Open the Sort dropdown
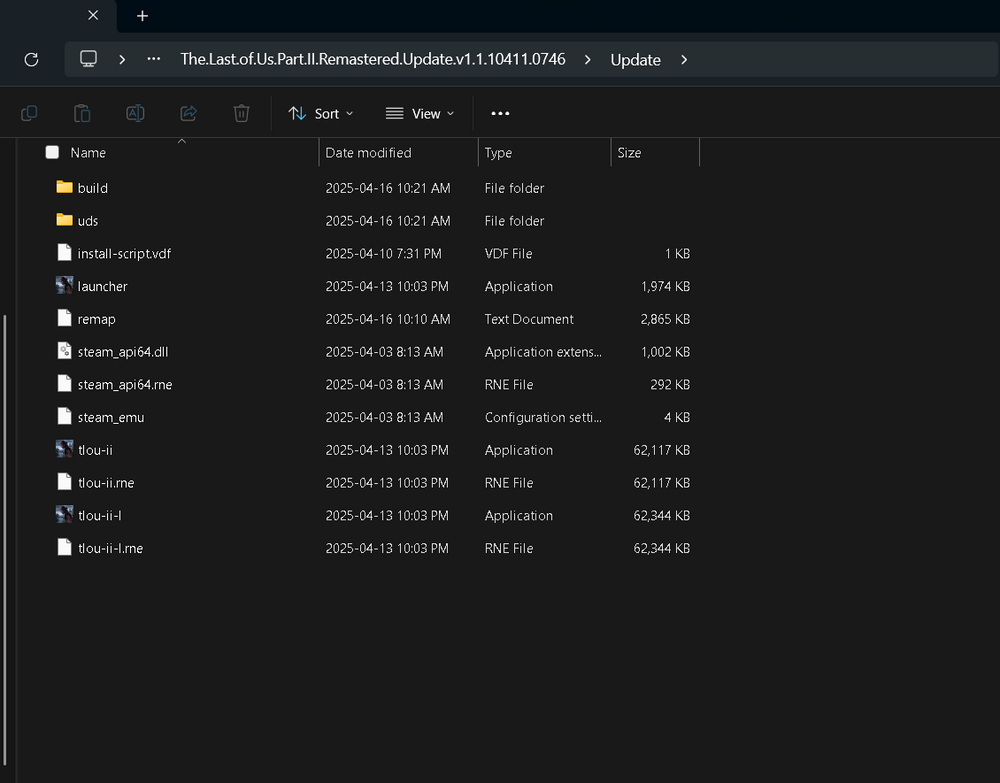1000x783 pixels. (321, 113)
